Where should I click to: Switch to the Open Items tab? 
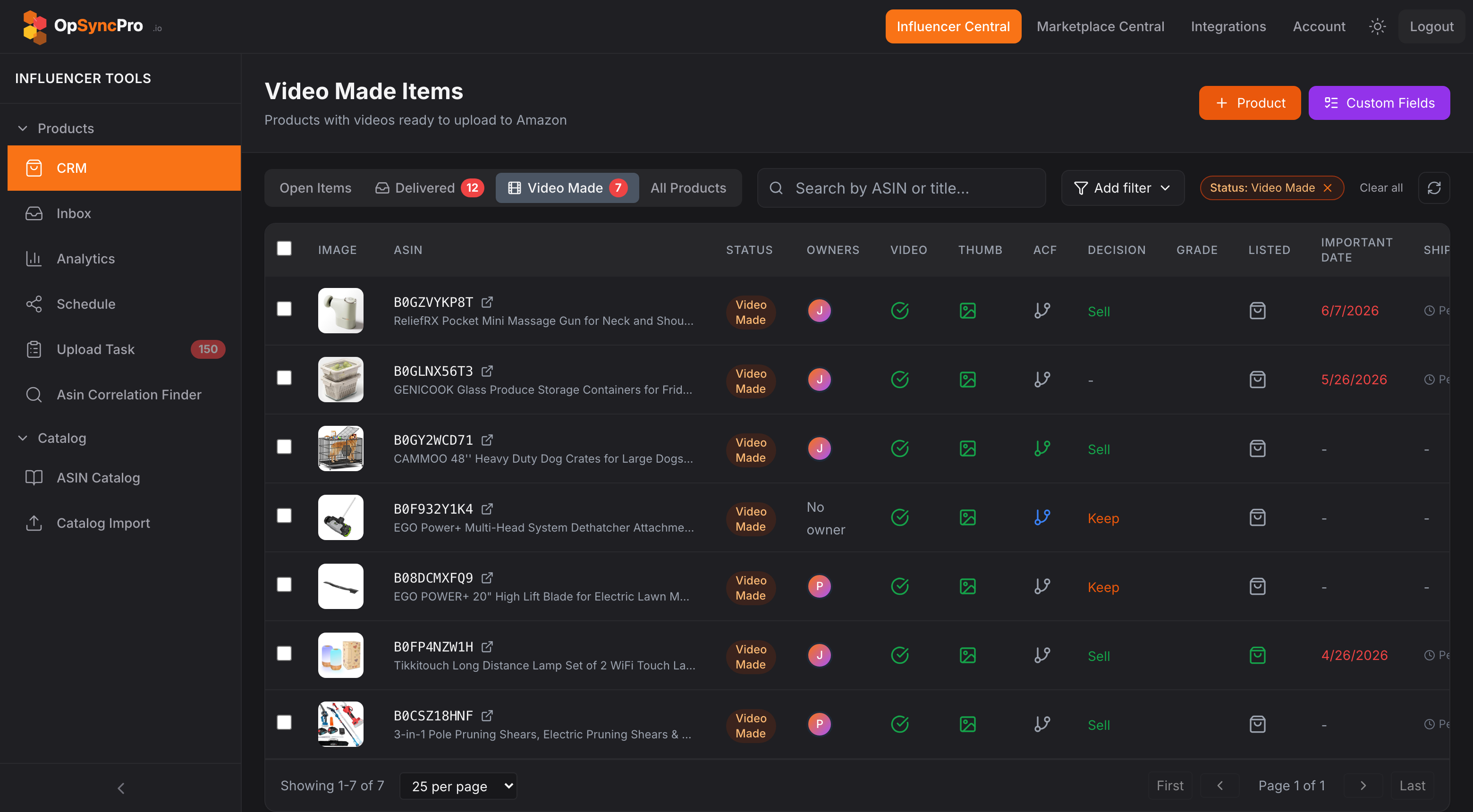(315, 187)
